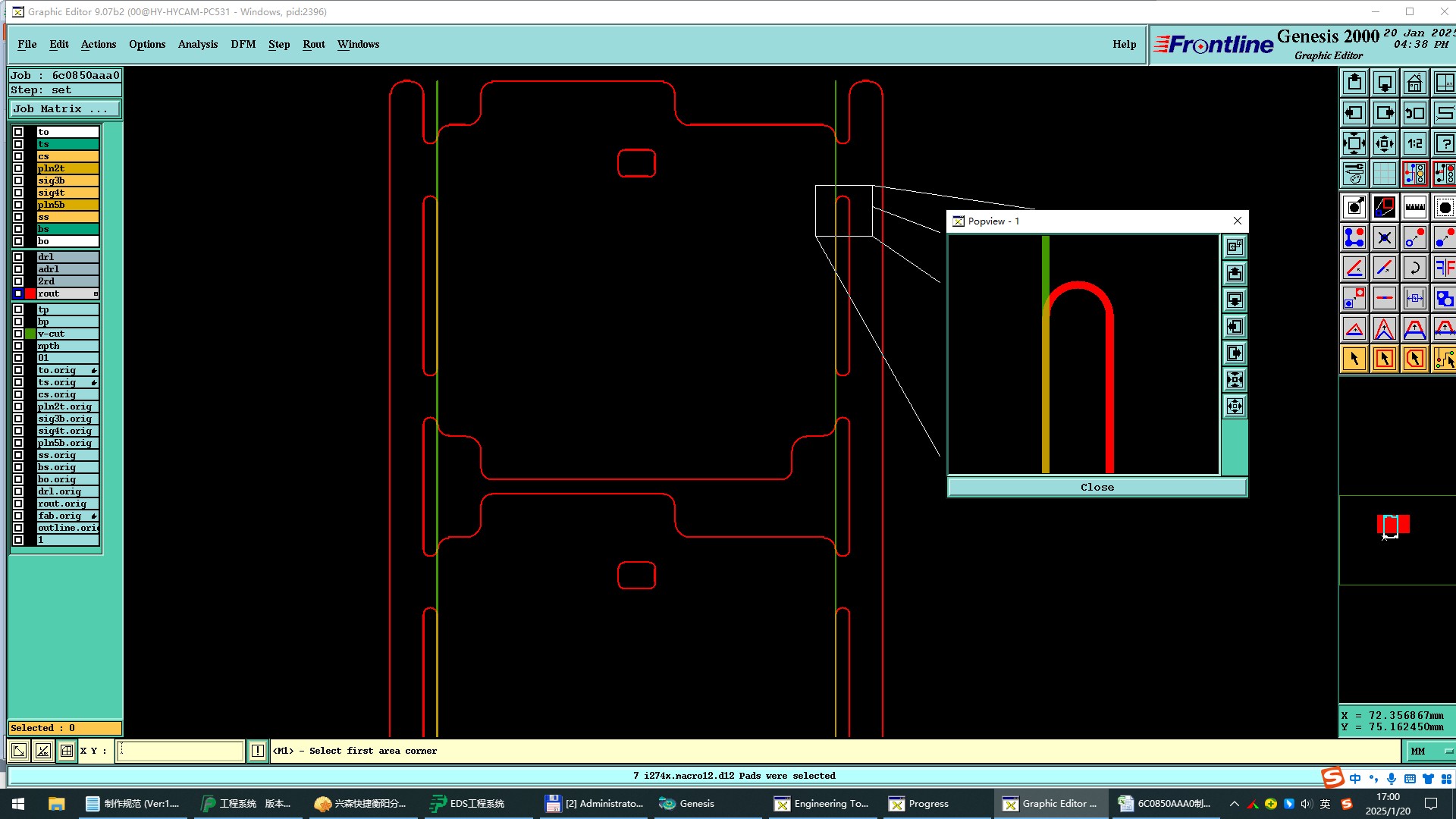Open the Rout menu

(313, 44)
